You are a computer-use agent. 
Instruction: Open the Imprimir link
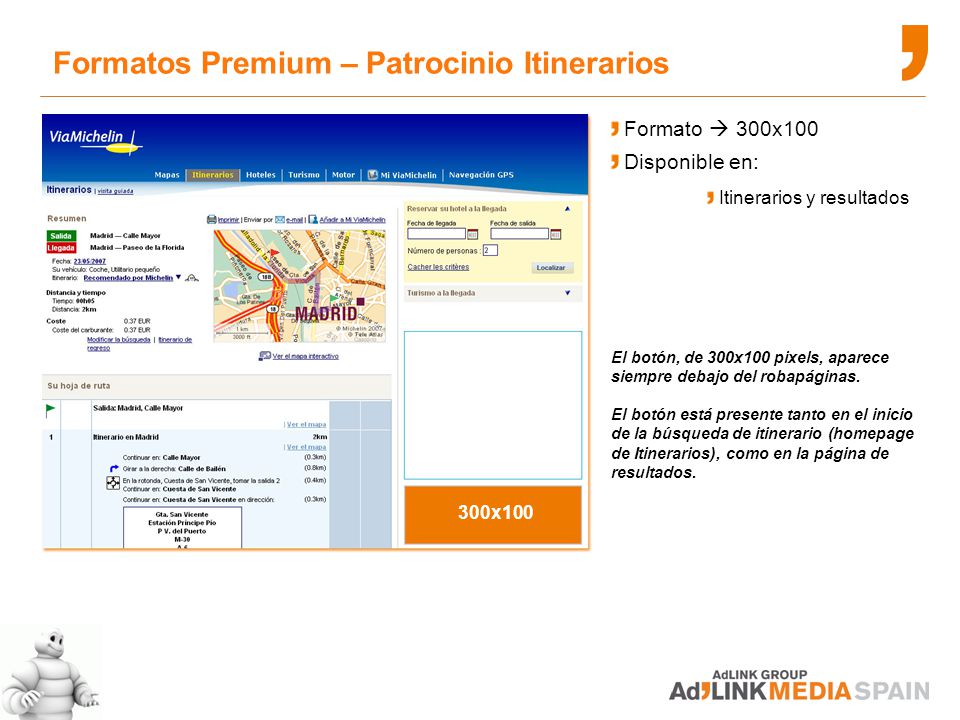(228, 220)
